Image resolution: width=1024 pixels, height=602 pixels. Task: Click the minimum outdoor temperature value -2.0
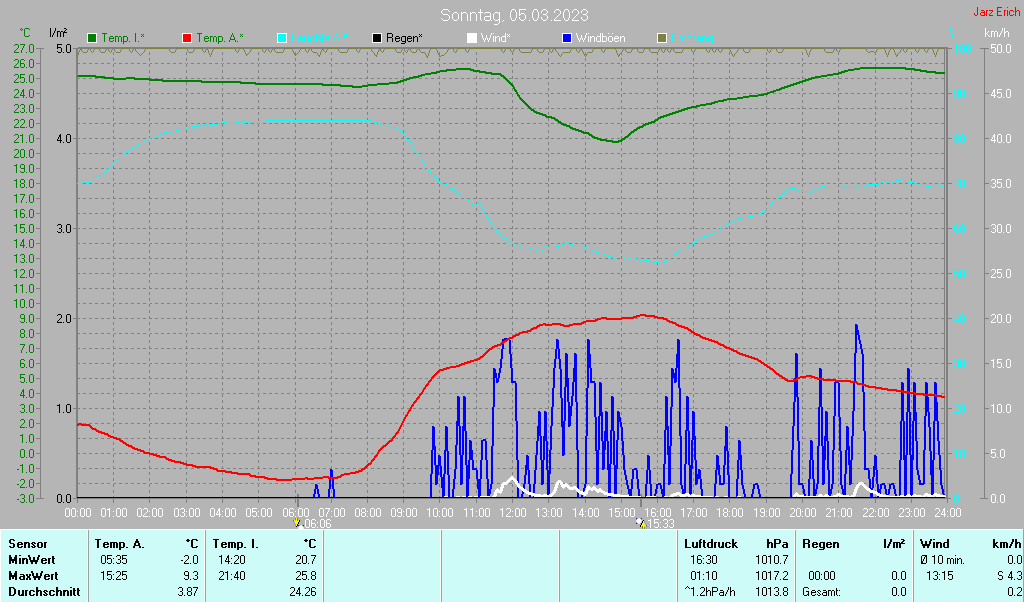click(x=189, y=560)
